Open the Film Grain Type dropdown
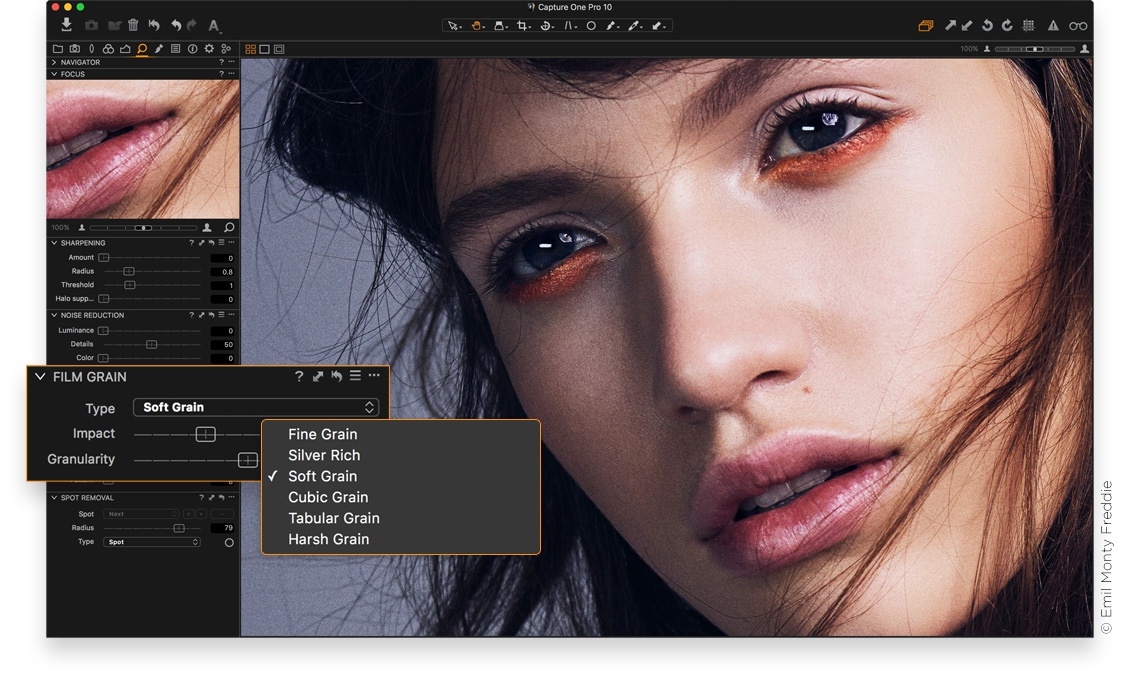The height and width of the screenshot is (684, 1140). (256, 408)
